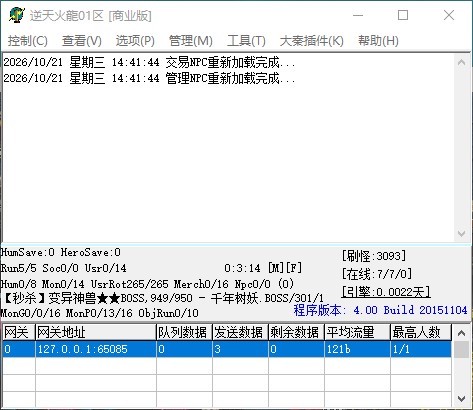Viewport: 473px width, 410px height.
Task: Click the 程序版本 4.00 Build text
Action: 380,310
